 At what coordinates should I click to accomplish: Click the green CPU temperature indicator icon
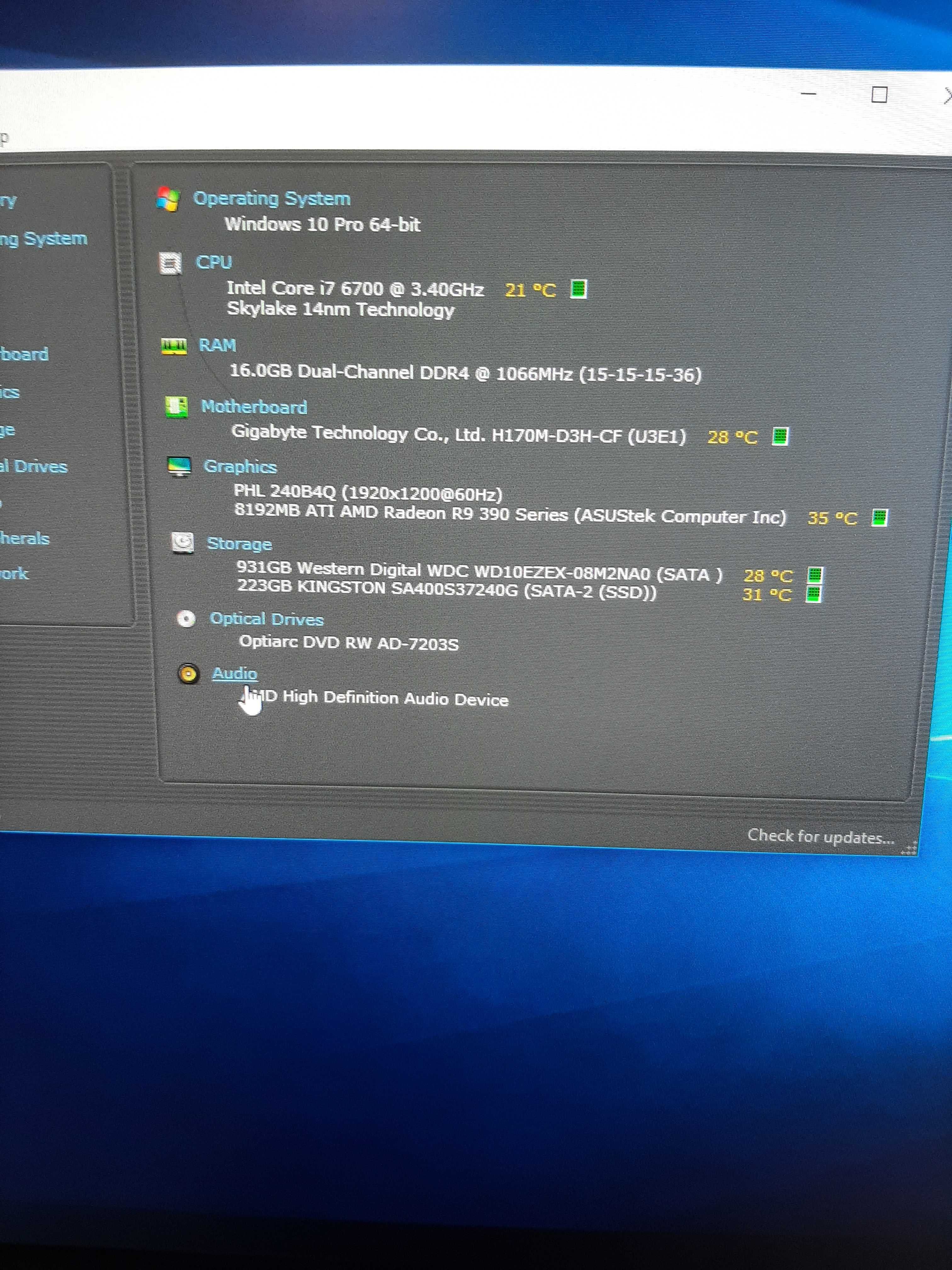point(578,289)
